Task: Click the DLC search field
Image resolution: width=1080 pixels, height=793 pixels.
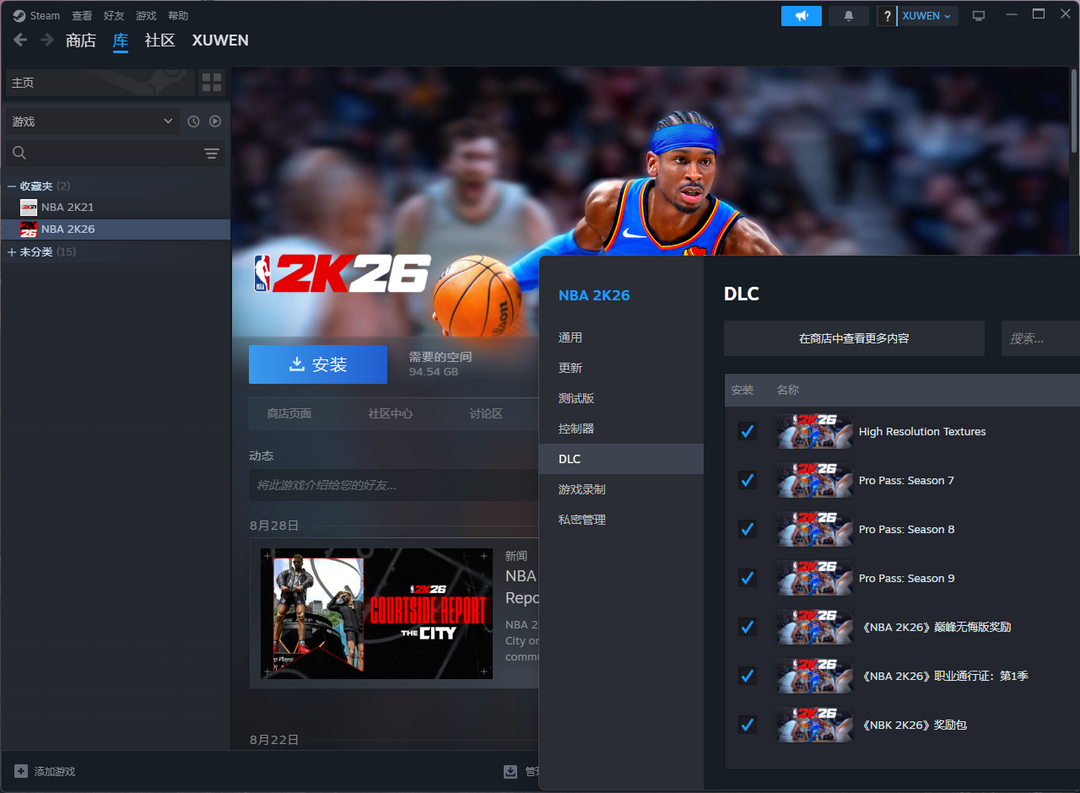Action: (x=1040, y=338)
